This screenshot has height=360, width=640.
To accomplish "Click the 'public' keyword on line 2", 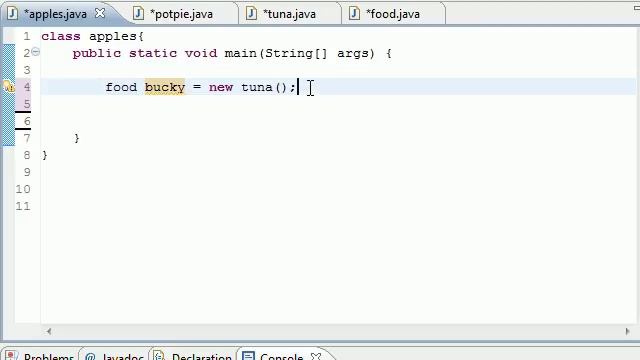I will pos(97,53).
